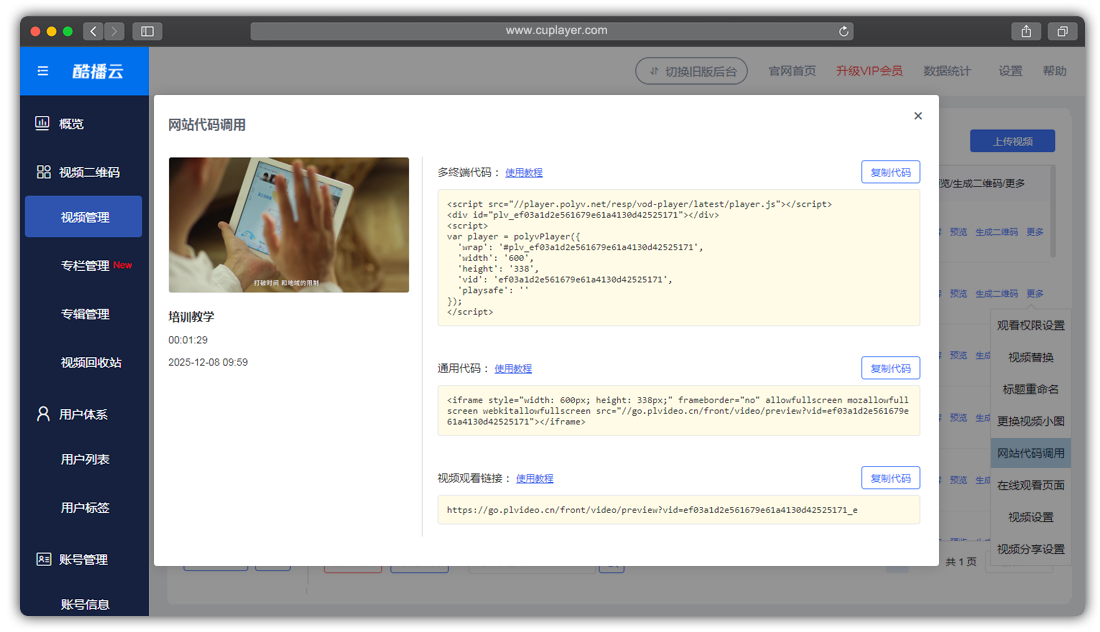The image size is (1100, 632).
Task: Click 酷播云 logo text
Action: pos(98,71)
